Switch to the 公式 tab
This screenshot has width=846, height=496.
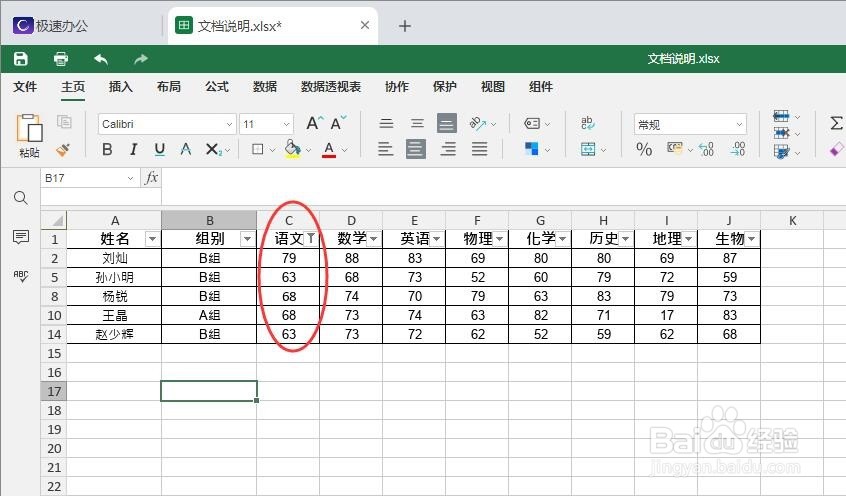pyautogui.click(x=217, y=87)
